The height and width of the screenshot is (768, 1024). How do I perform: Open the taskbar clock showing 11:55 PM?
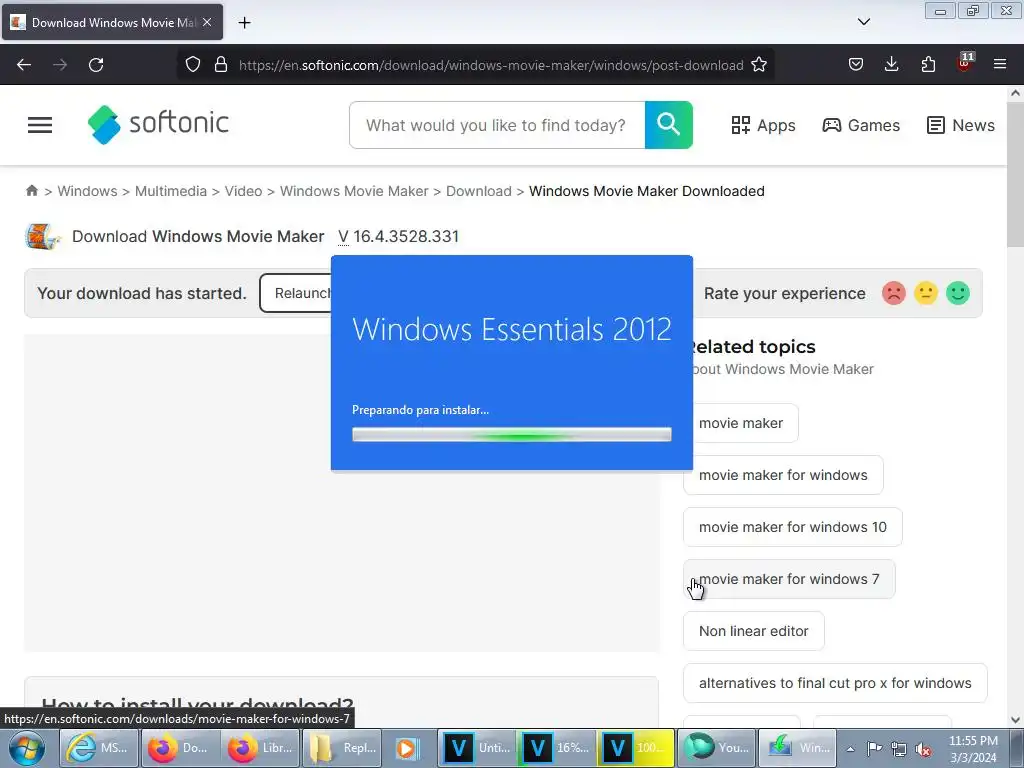click(973, 749)
